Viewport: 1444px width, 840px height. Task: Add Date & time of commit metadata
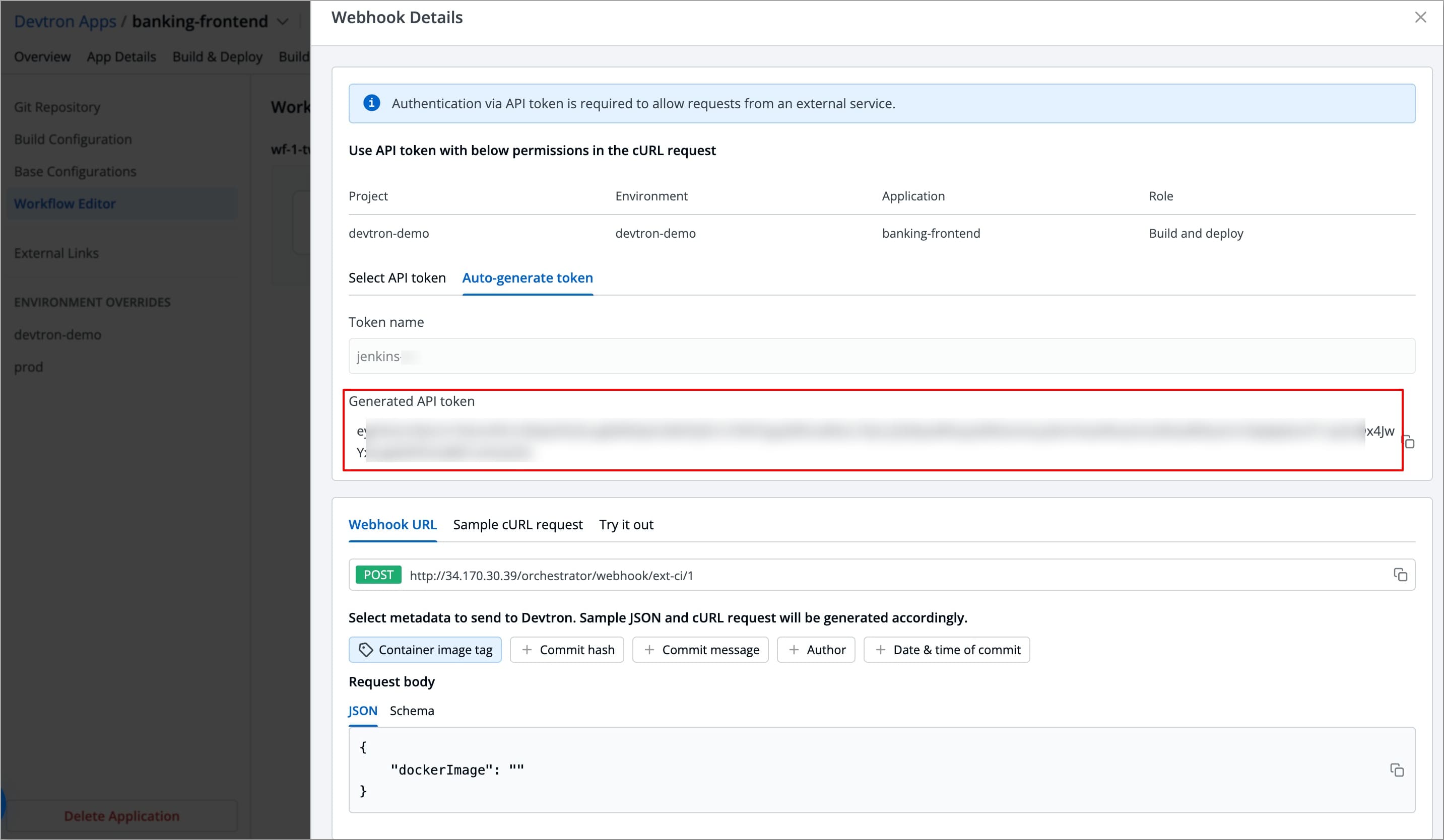click(947, 649)
